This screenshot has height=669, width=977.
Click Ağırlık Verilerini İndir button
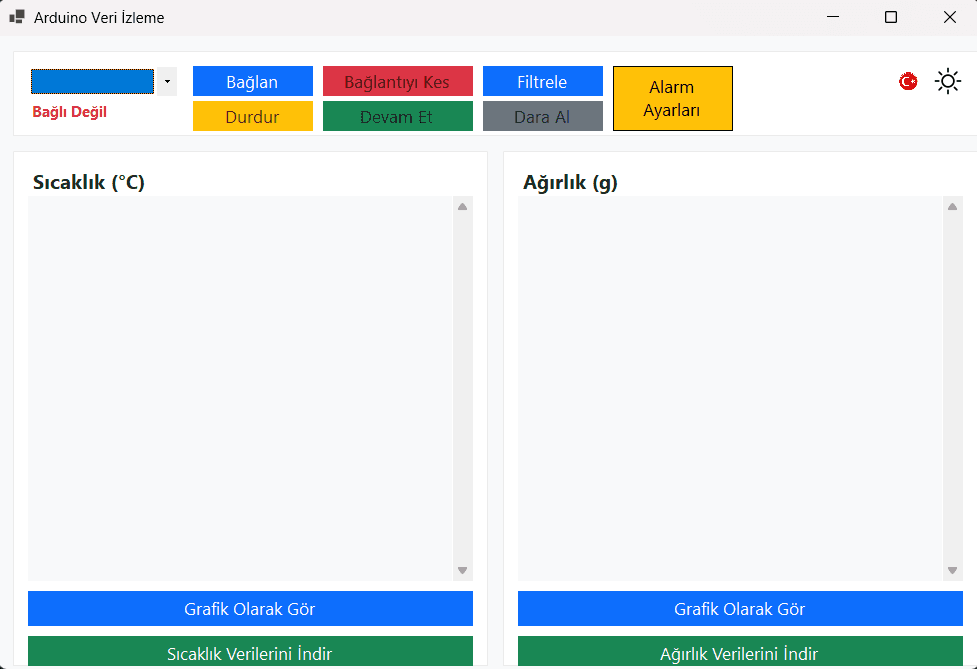(x=740, y=652)
